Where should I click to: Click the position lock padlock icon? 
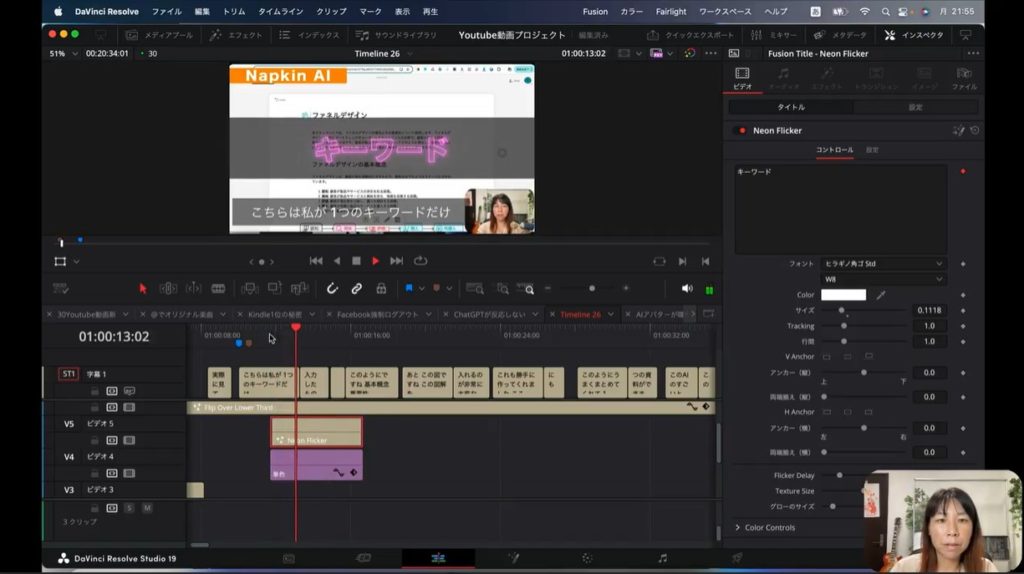(x=381, y=288)
